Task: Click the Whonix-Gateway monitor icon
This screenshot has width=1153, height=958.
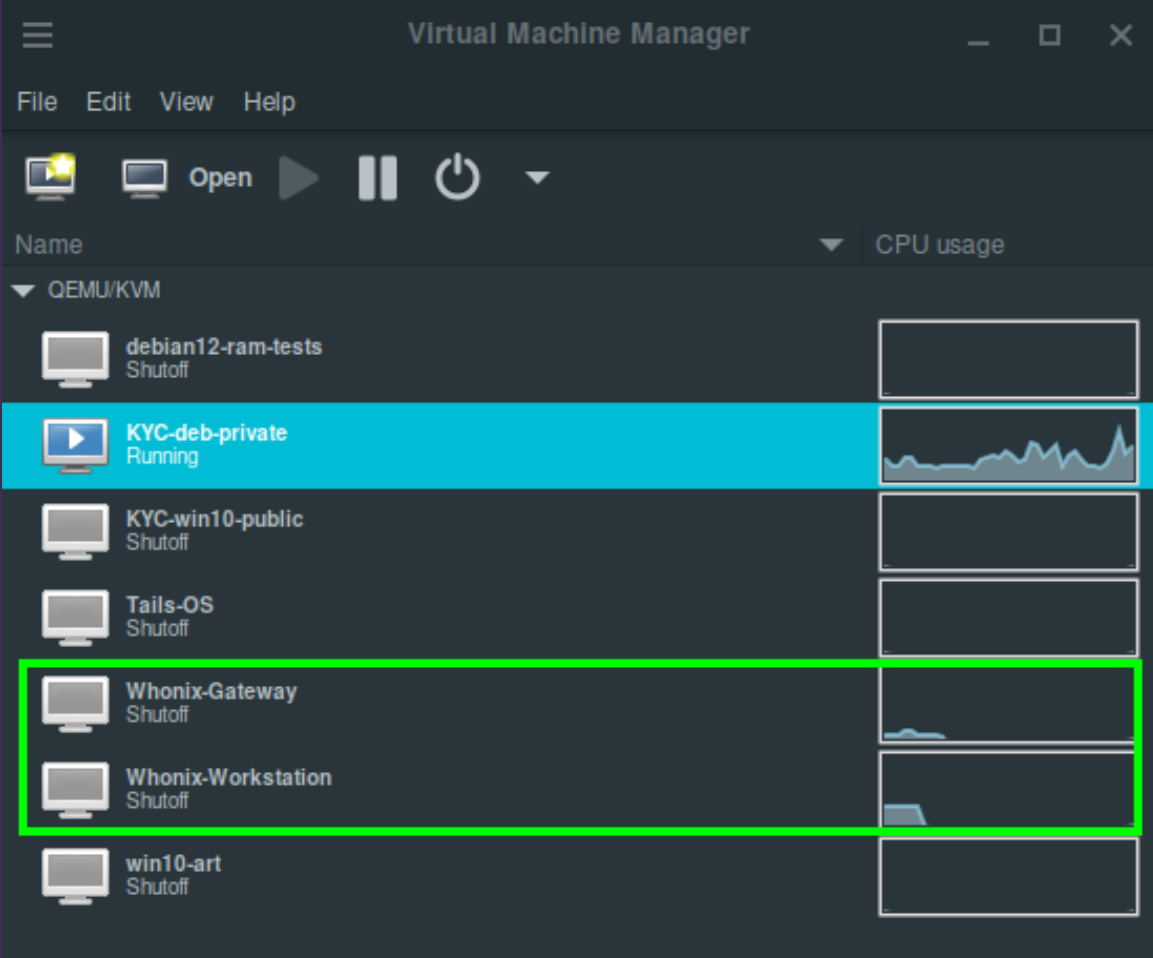Action: point(75,704)
